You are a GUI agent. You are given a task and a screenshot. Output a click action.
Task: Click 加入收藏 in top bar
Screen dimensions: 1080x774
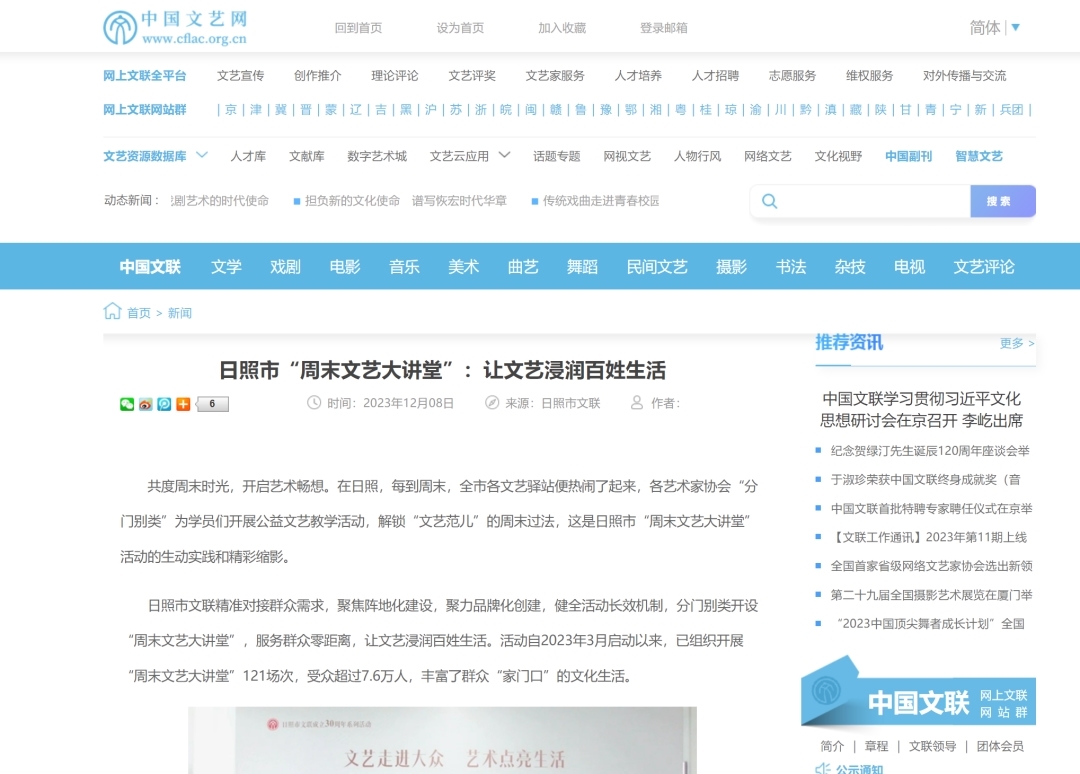pos(562,28)
